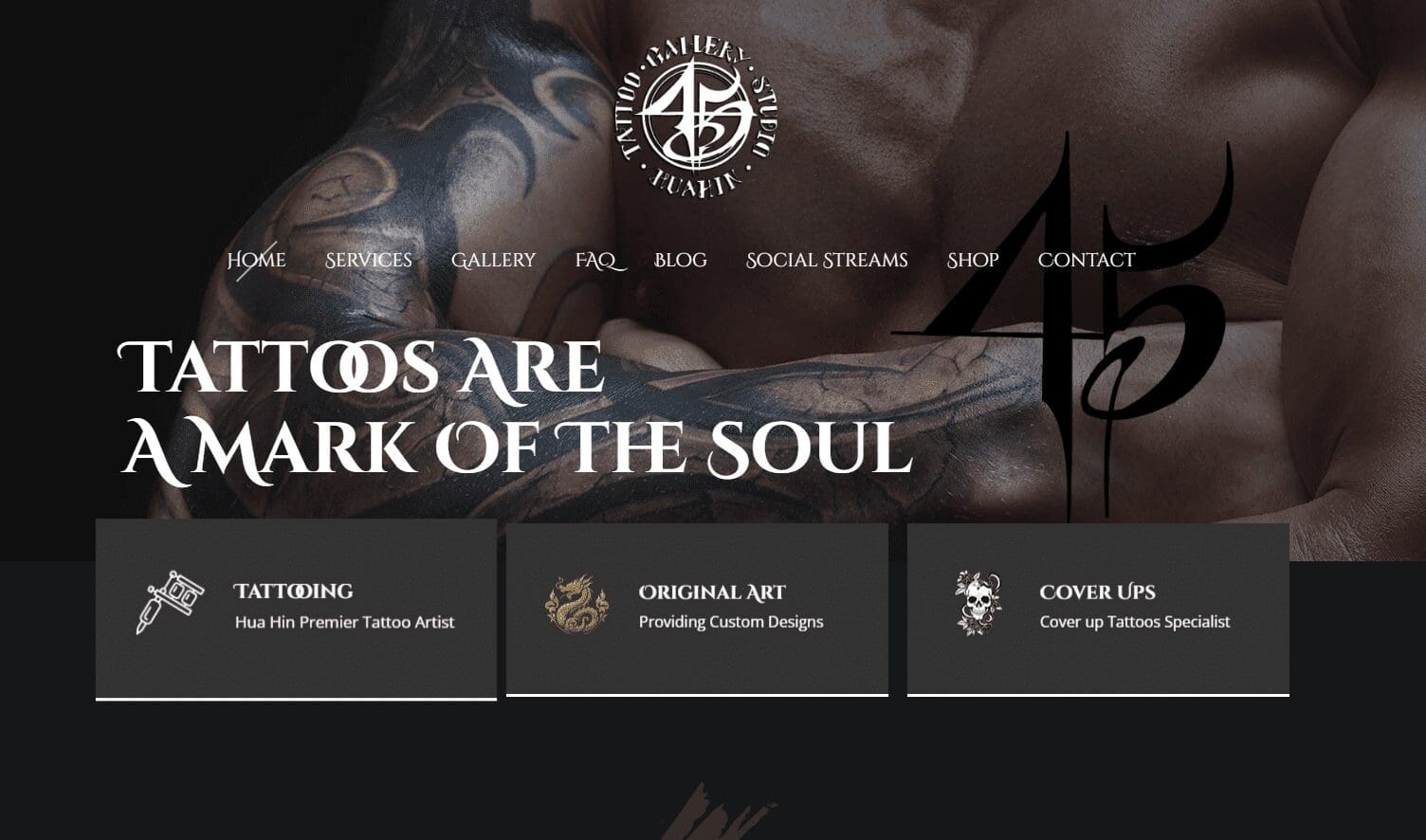The width and height of the screenshot is (1426, 840).
Task: Go to the Shop page
Action: 973,260
